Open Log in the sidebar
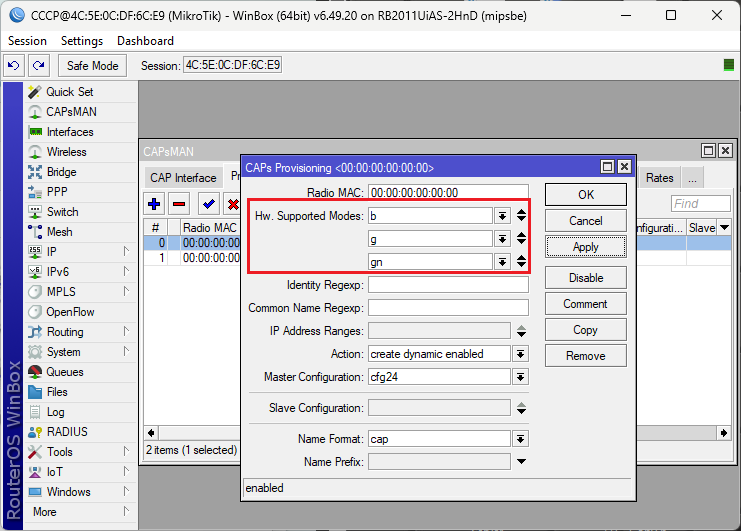The image size is (741, 531). tap(55, 412)
